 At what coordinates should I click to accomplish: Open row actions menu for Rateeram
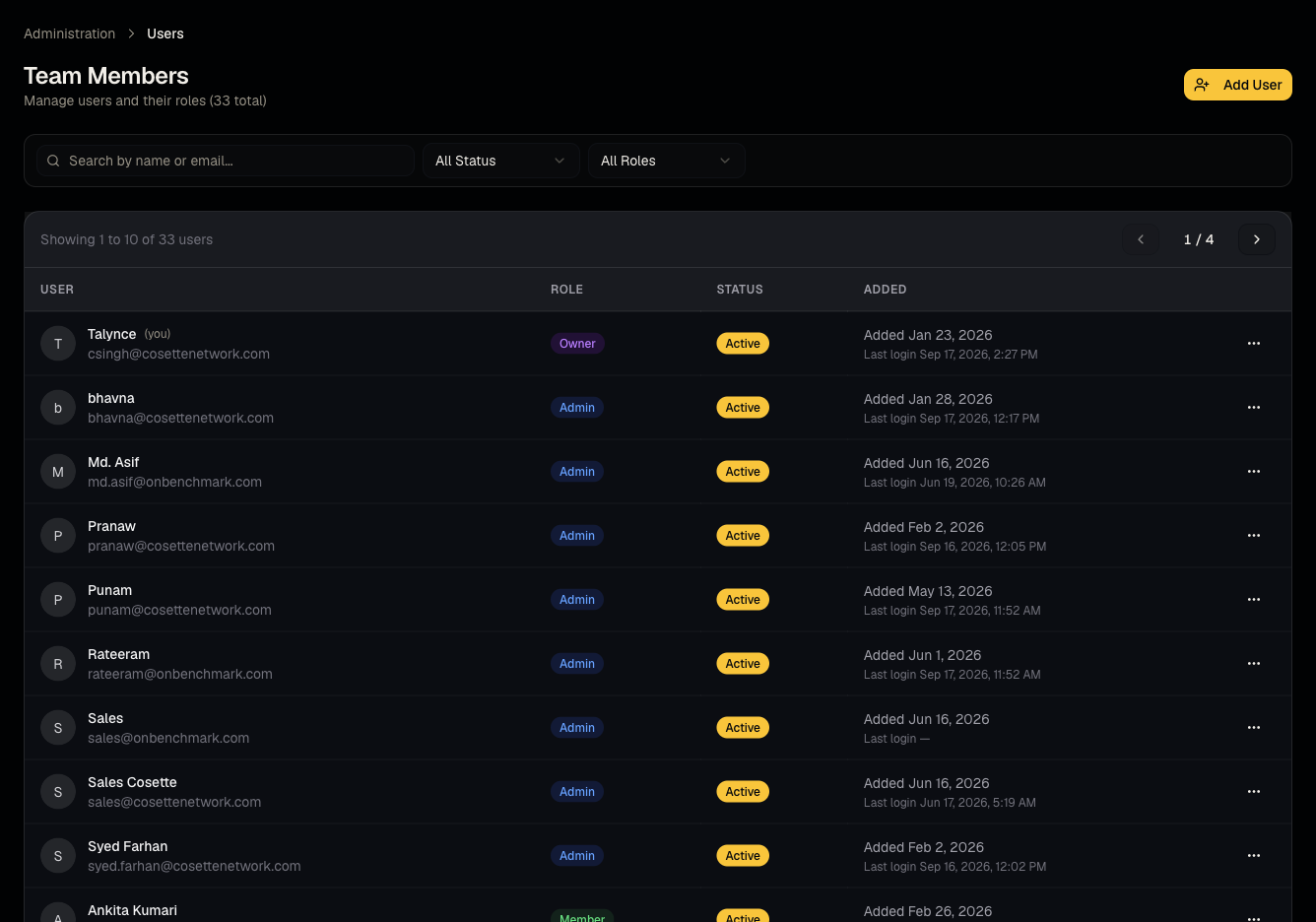1254,664
